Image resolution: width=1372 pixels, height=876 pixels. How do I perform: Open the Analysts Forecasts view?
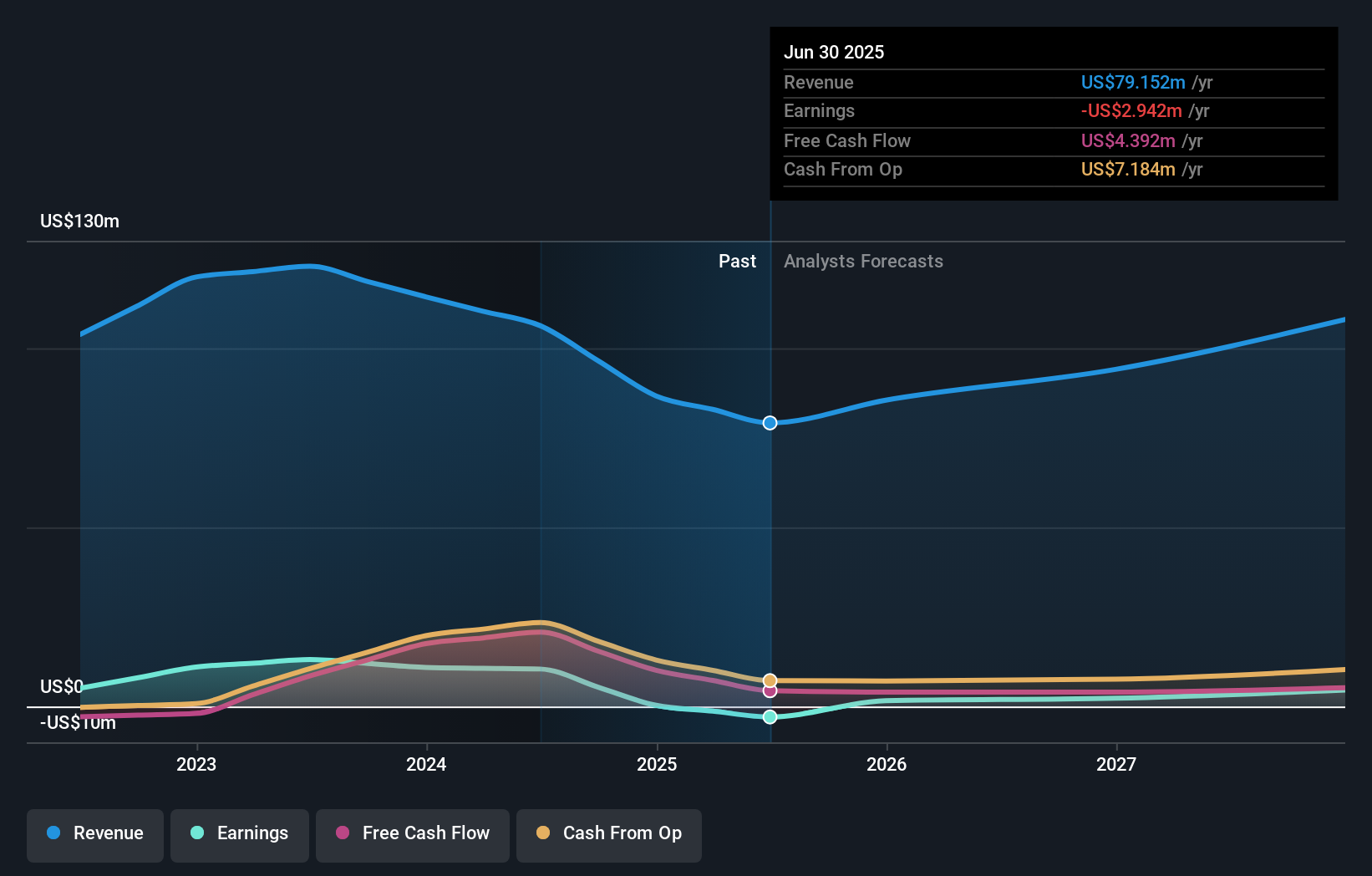coord(863,261)
